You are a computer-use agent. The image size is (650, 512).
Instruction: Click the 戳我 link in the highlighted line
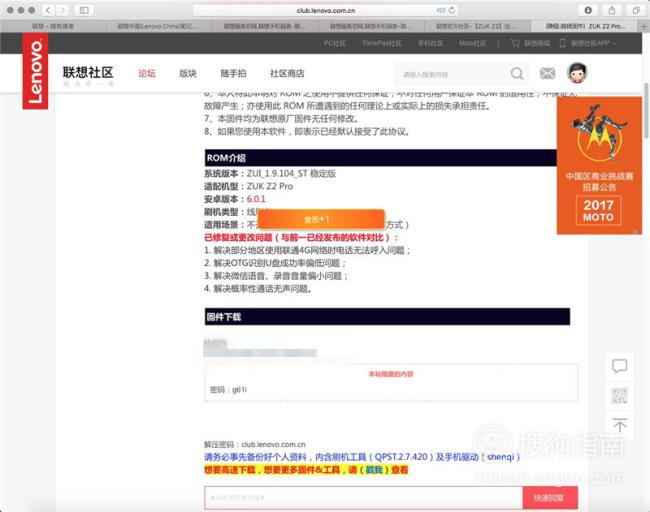tap(374, 470)
